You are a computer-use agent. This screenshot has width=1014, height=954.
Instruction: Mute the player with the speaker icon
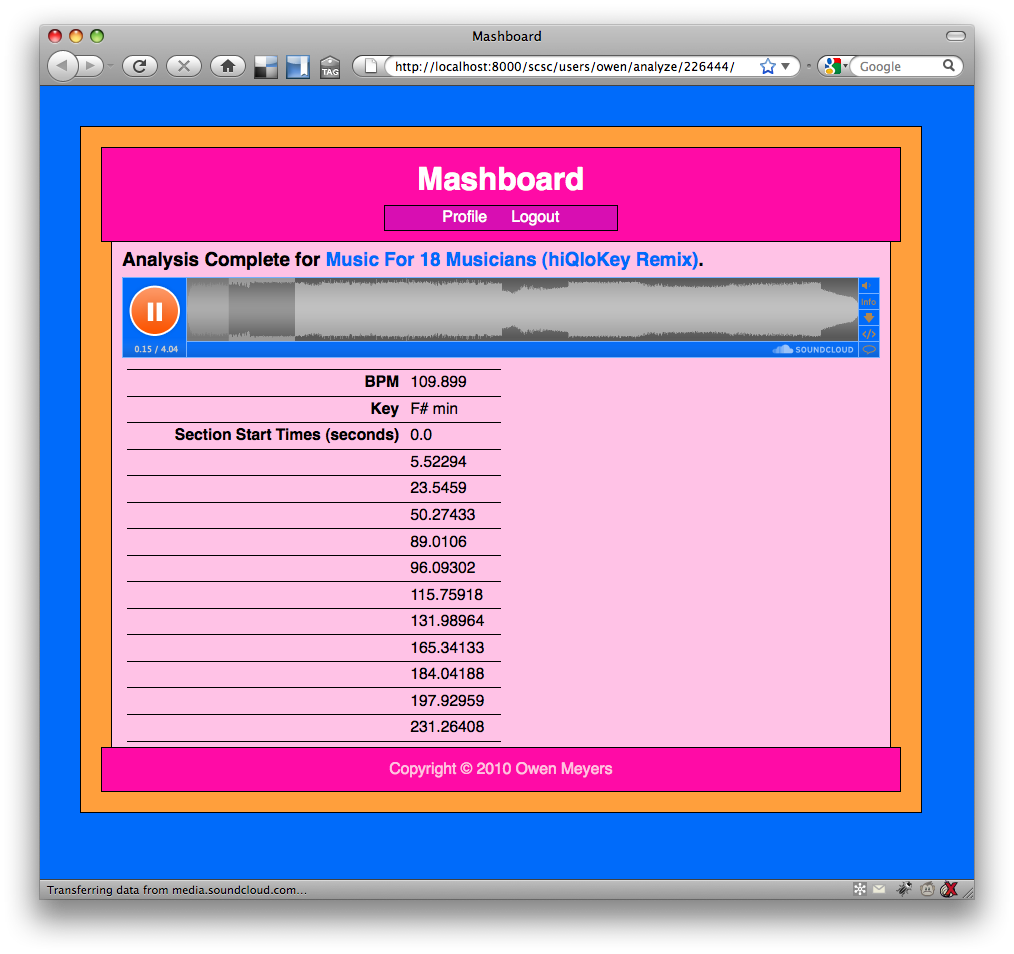point(867,286)
